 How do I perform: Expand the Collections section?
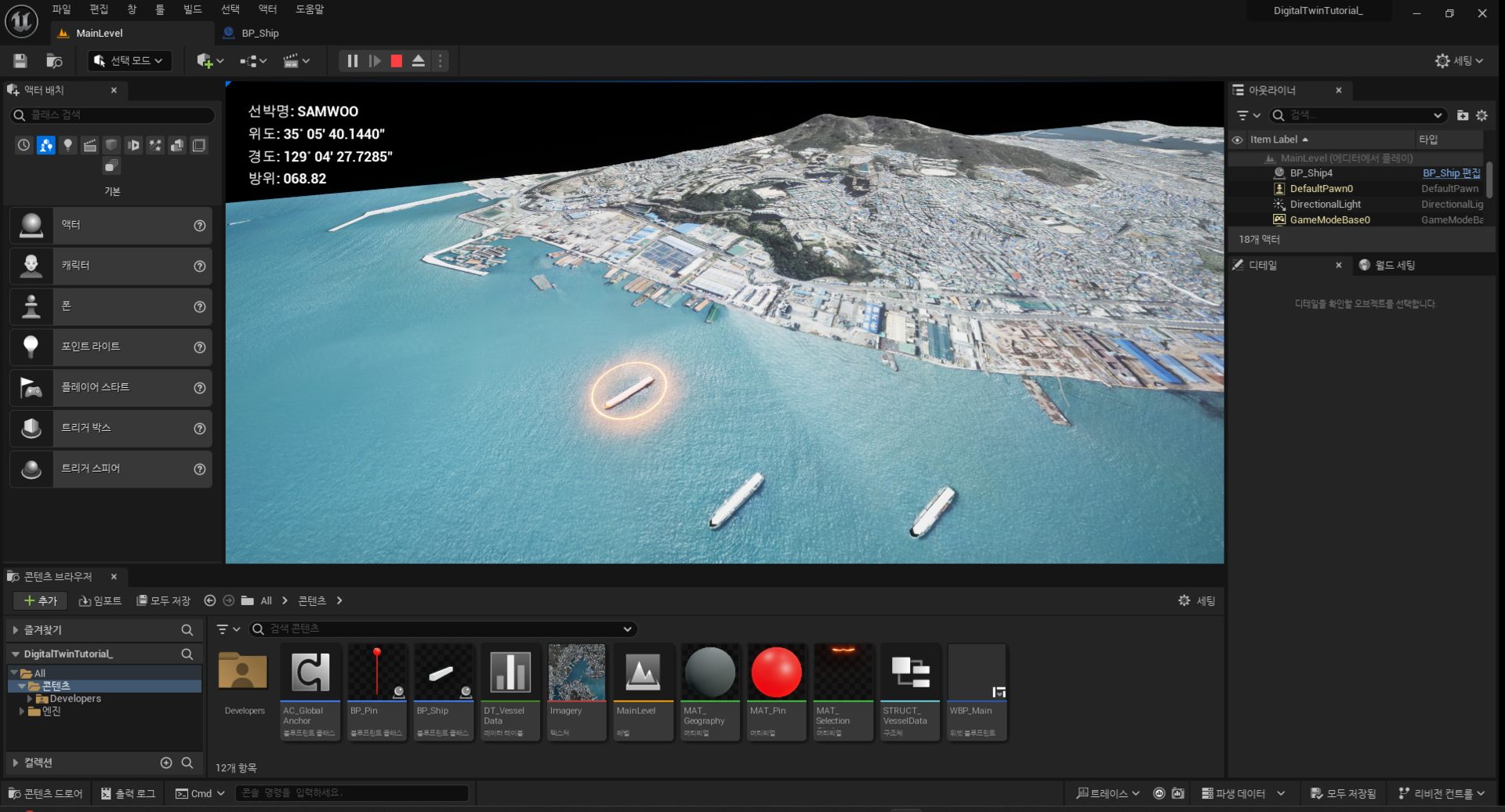point(16,763)
